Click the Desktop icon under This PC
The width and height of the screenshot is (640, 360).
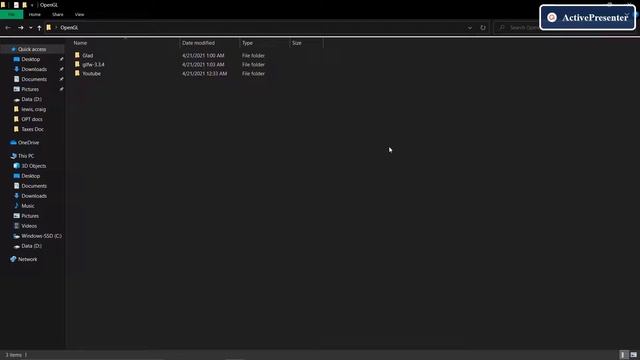click(x=16, y=176)
